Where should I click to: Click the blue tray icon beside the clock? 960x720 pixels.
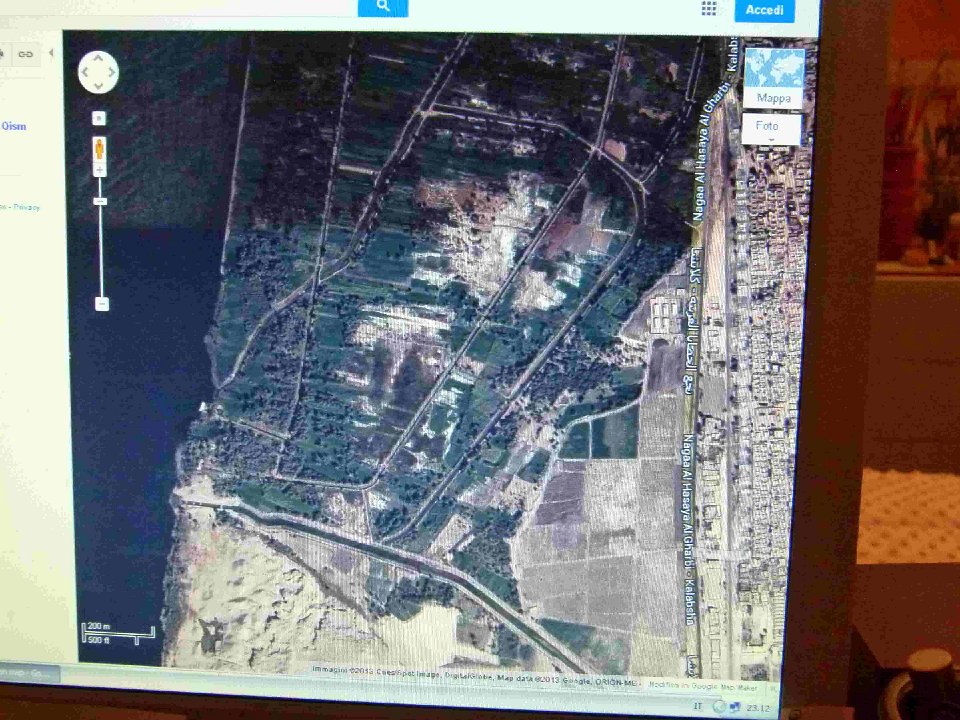tap(735, 708)
